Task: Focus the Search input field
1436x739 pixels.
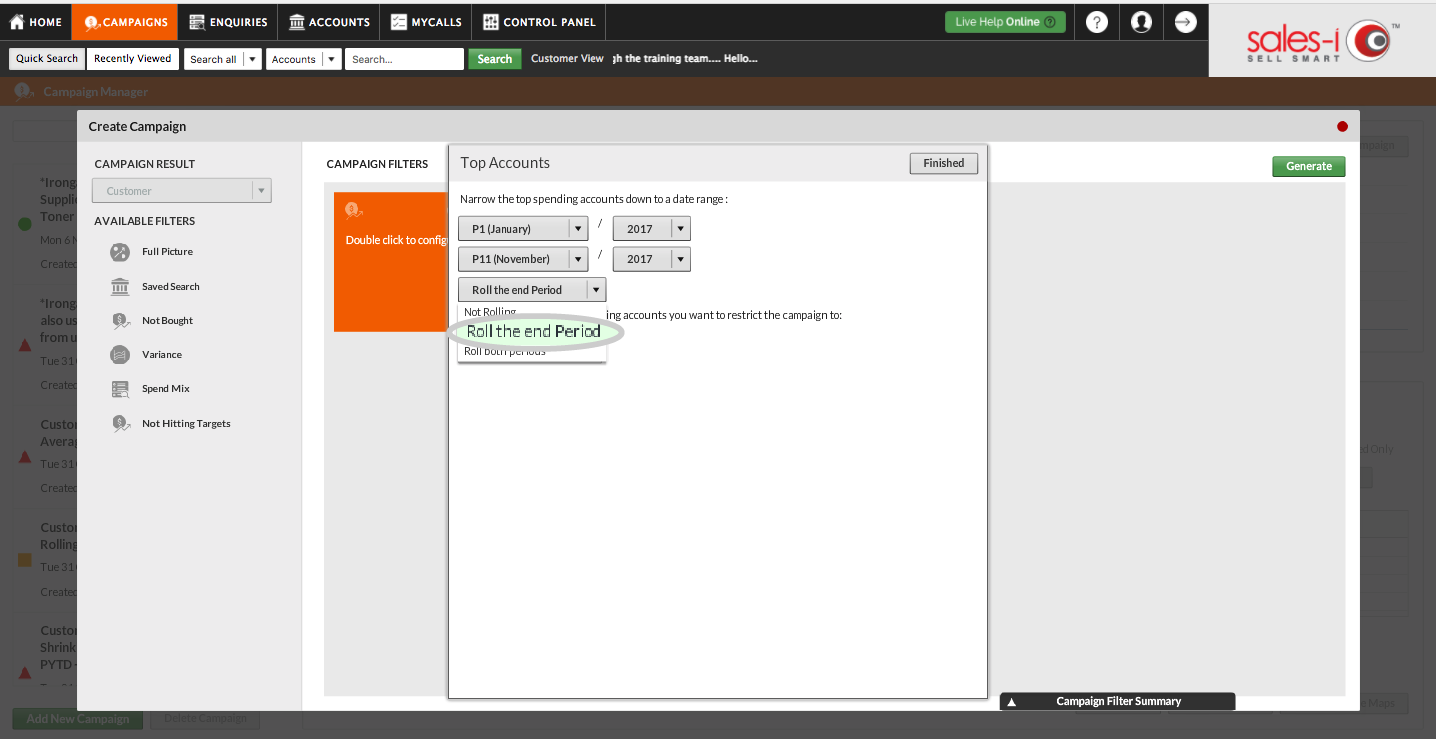Action: (404, 59)
